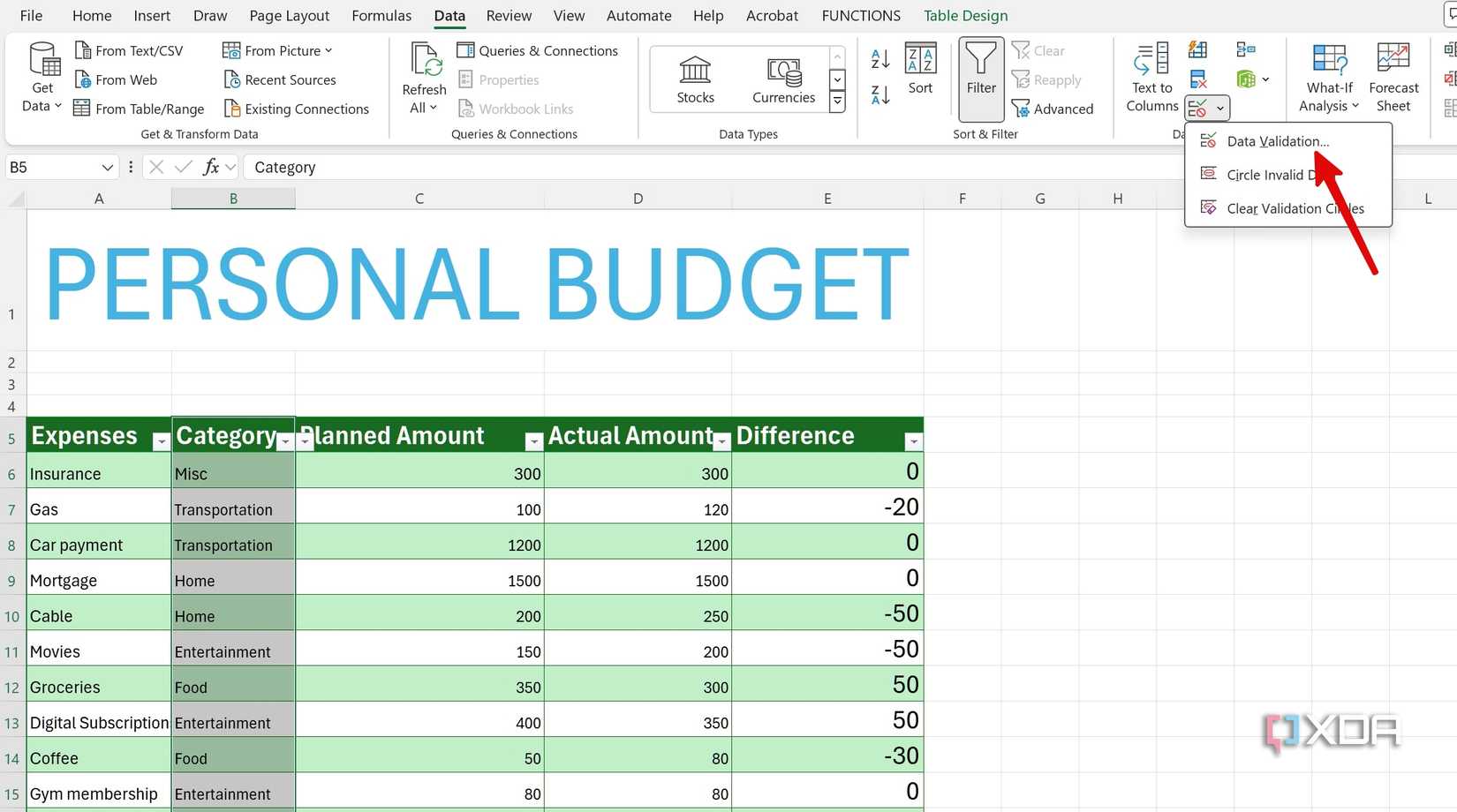Choose Clear Validation Circles menu entry
Screen dimensions: 1457x812
pyautogui.click(x=1295, y=208)
